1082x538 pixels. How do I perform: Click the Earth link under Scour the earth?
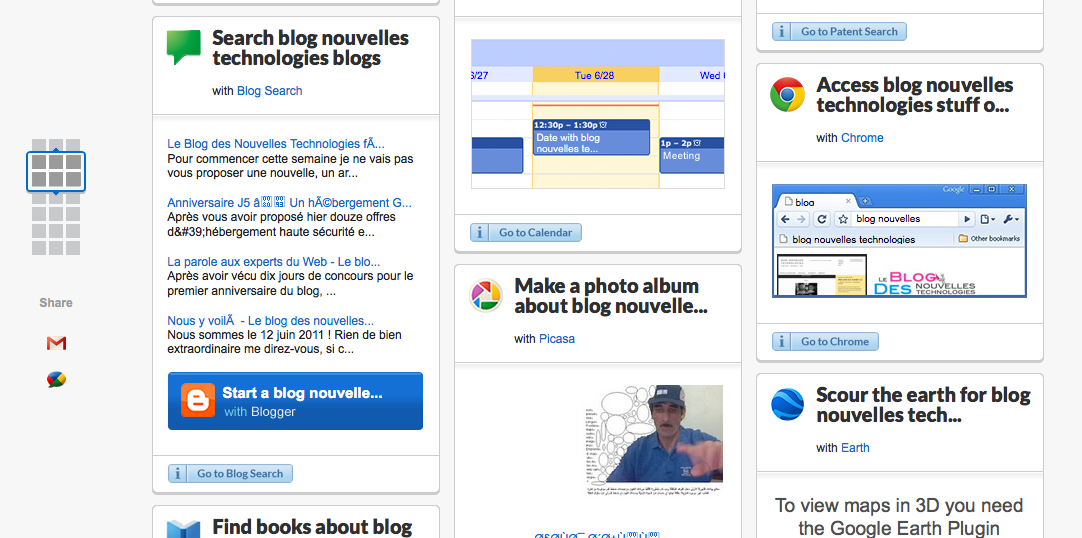(x=855, y=448)
